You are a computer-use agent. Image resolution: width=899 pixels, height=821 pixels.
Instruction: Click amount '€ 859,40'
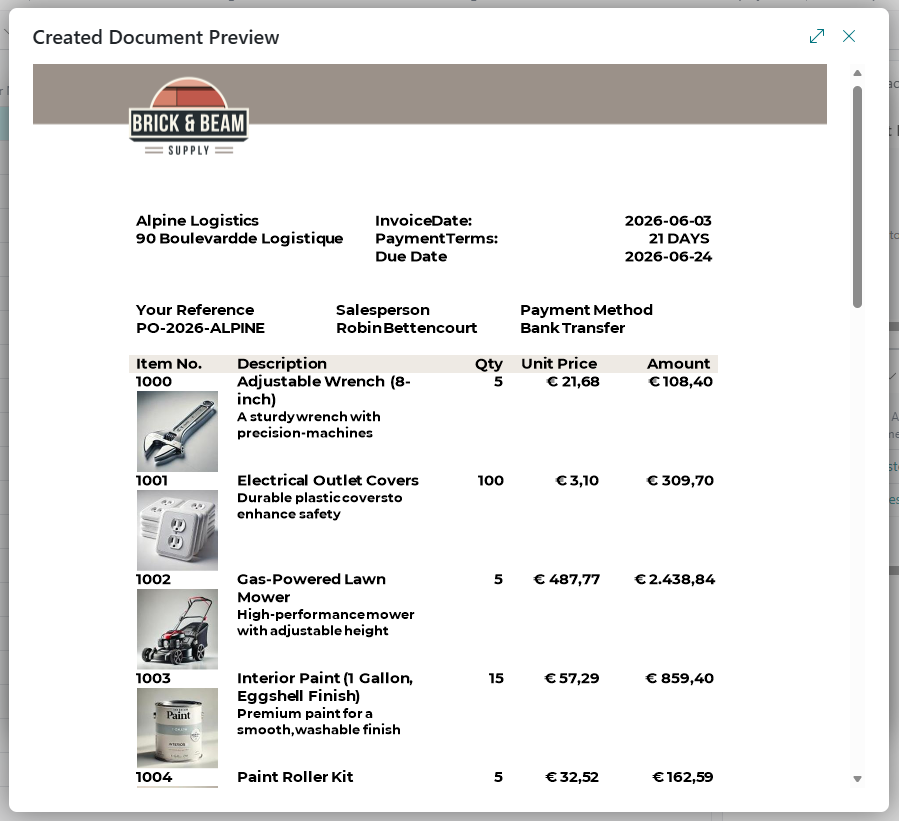coord(679,678)
